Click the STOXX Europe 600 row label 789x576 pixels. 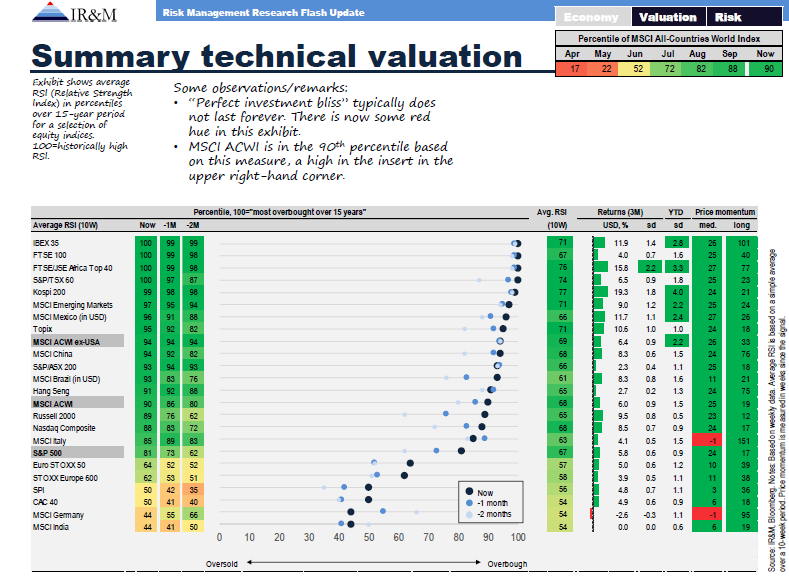click(65, 478)
